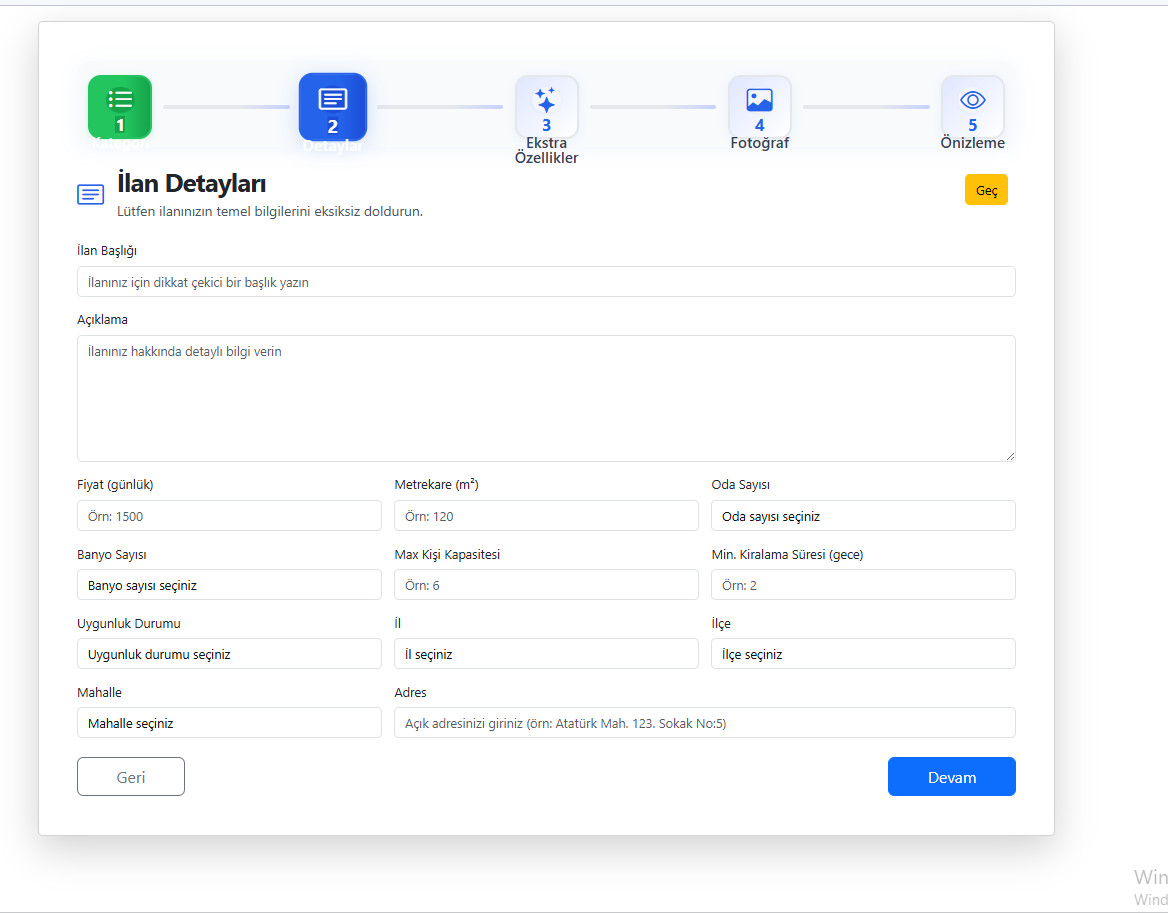Click the Fiyat (günlük) label
Screen dimensions: 1168x913
(115, 485)
